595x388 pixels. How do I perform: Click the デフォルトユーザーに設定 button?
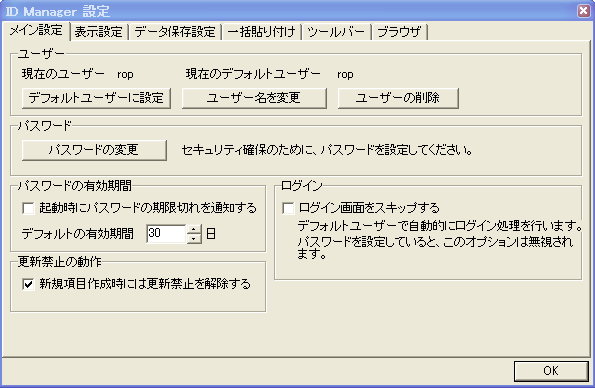tap(96, 98)
